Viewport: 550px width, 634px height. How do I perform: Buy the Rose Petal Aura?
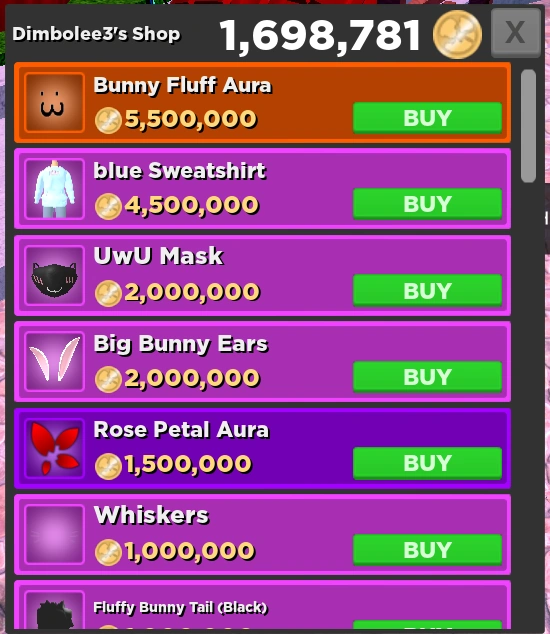(427, 463)
